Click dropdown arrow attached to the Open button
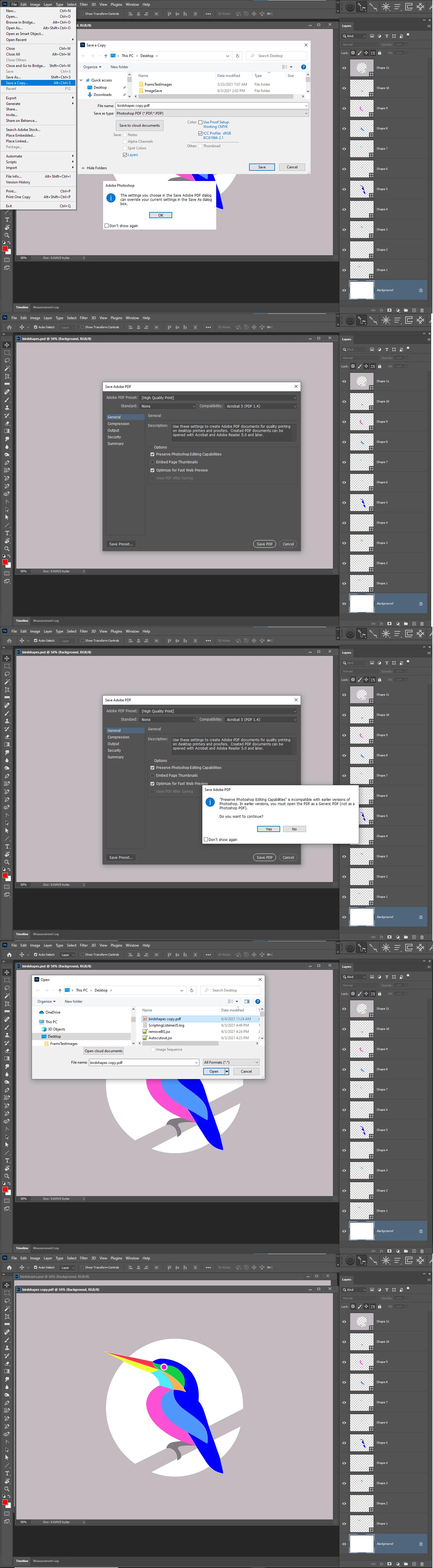Viewport: 433px width, 1568px height. pos(227,1071)
